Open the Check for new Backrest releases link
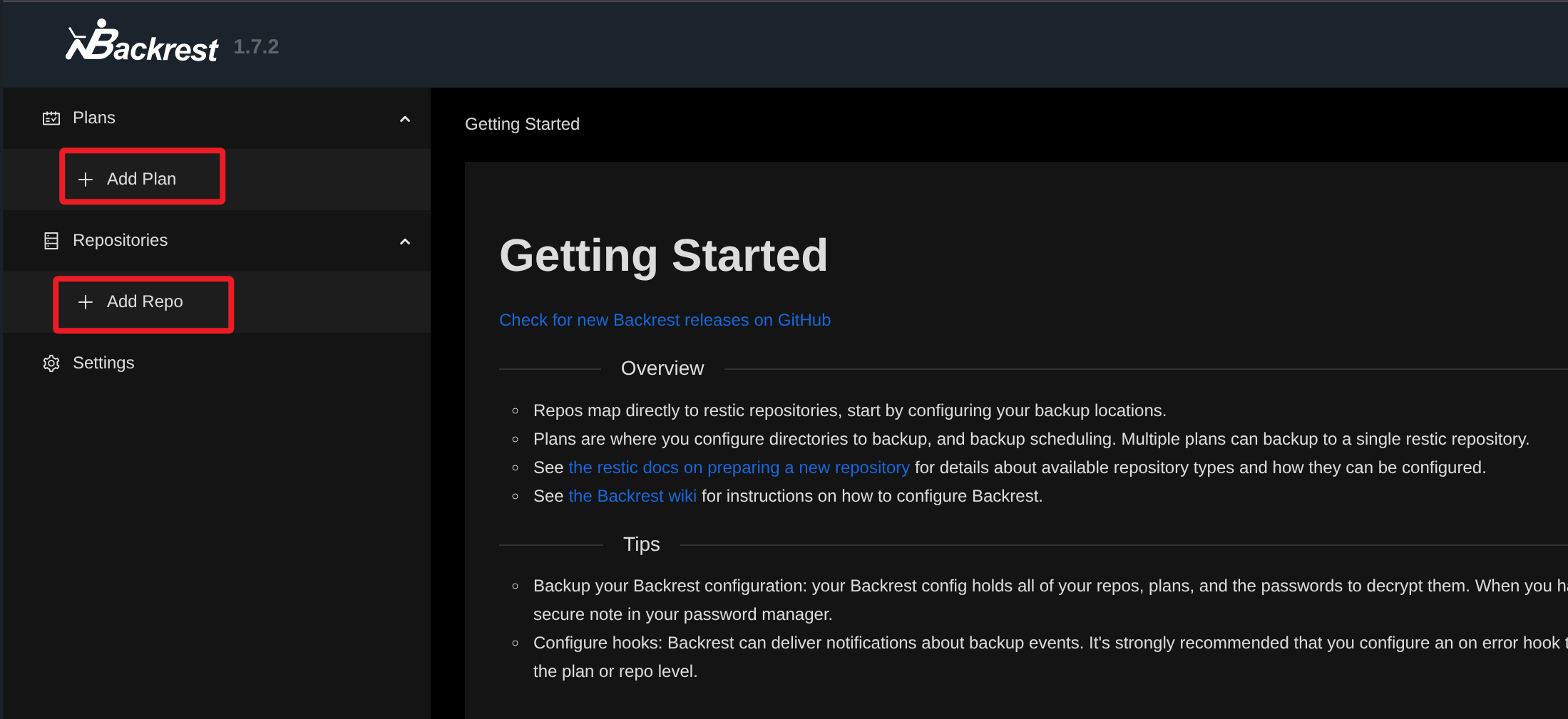The image size is (1568, 719). pos(665,320)
